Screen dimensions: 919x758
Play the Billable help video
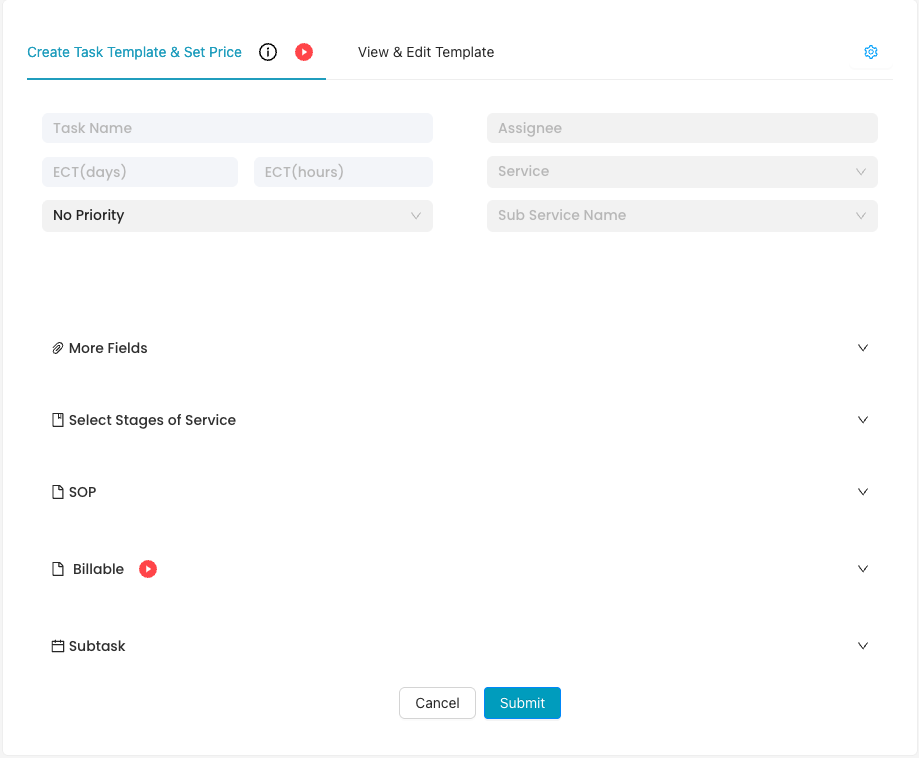(x=147, y=569)
